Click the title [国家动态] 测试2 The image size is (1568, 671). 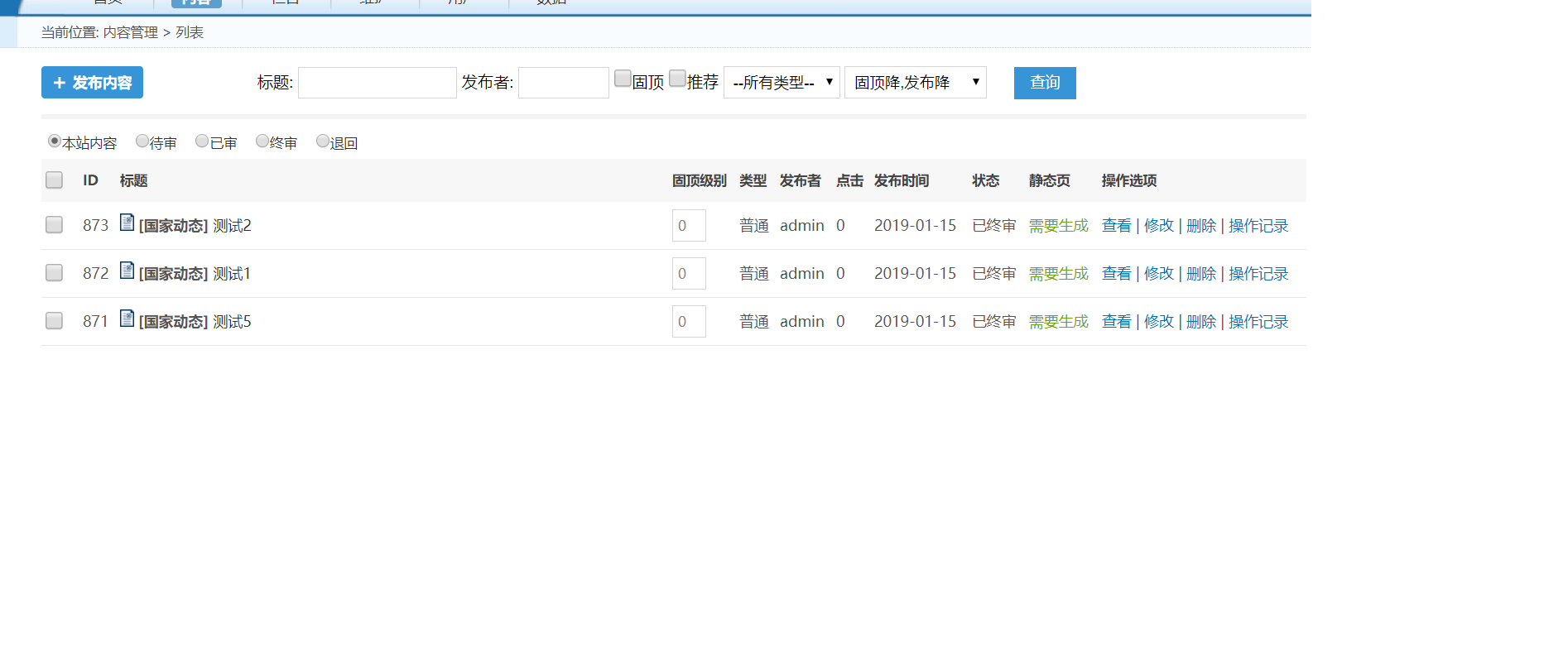click(195, 226)
